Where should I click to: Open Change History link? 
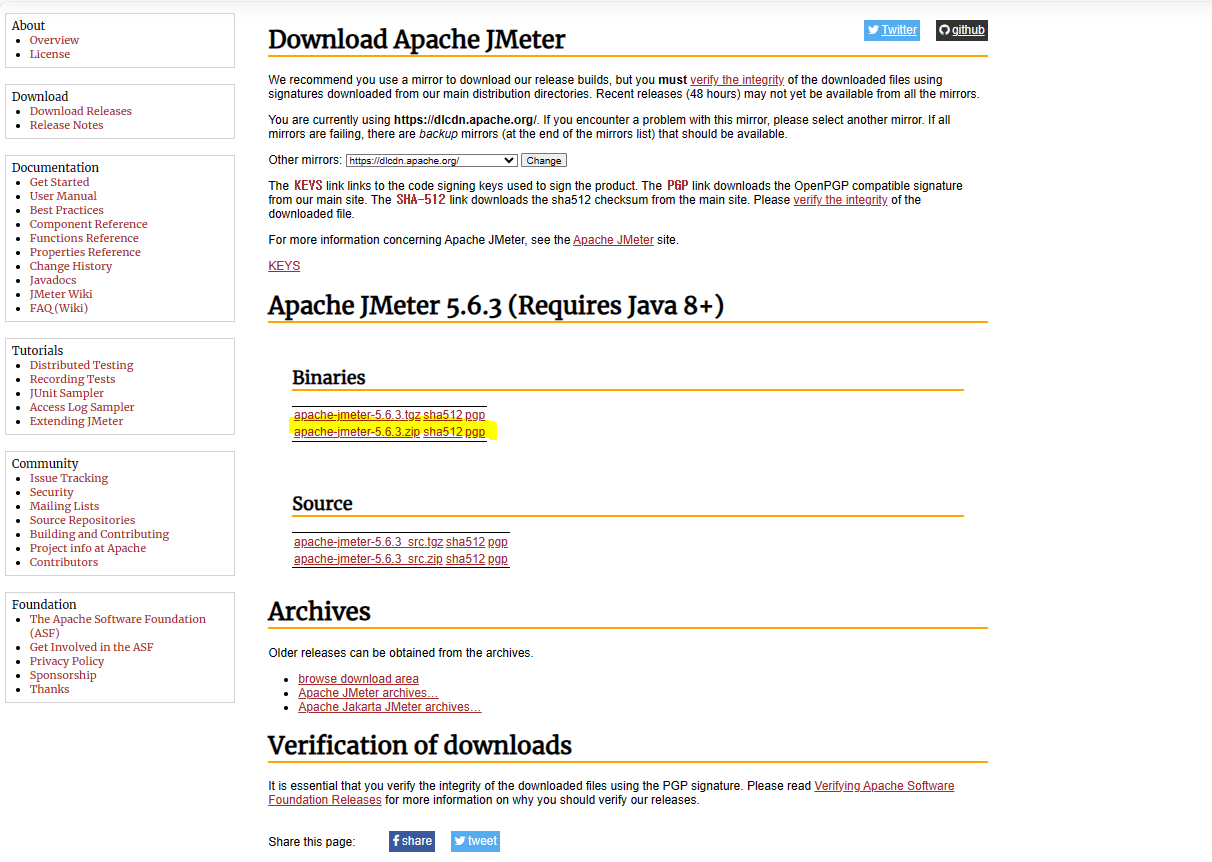pos(71,266)
